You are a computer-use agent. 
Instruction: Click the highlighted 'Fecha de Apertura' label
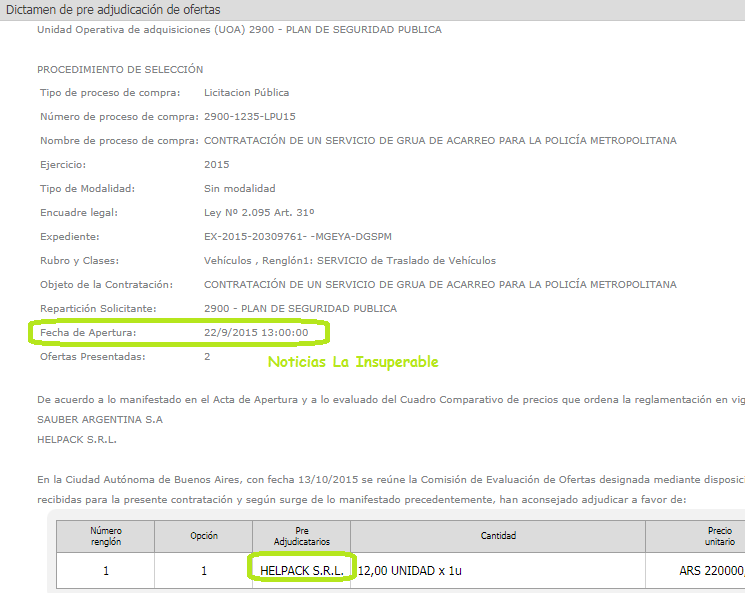coord(88,332)
